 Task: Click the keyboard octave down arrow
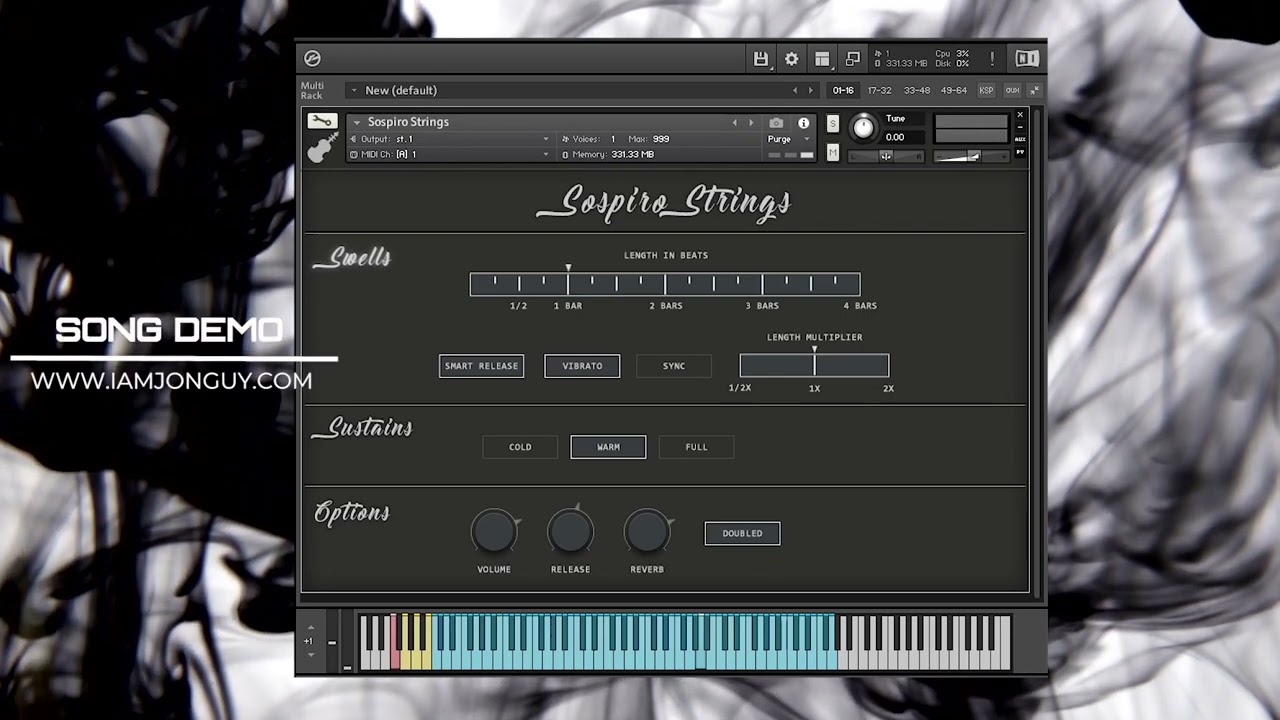pos(310,654)
